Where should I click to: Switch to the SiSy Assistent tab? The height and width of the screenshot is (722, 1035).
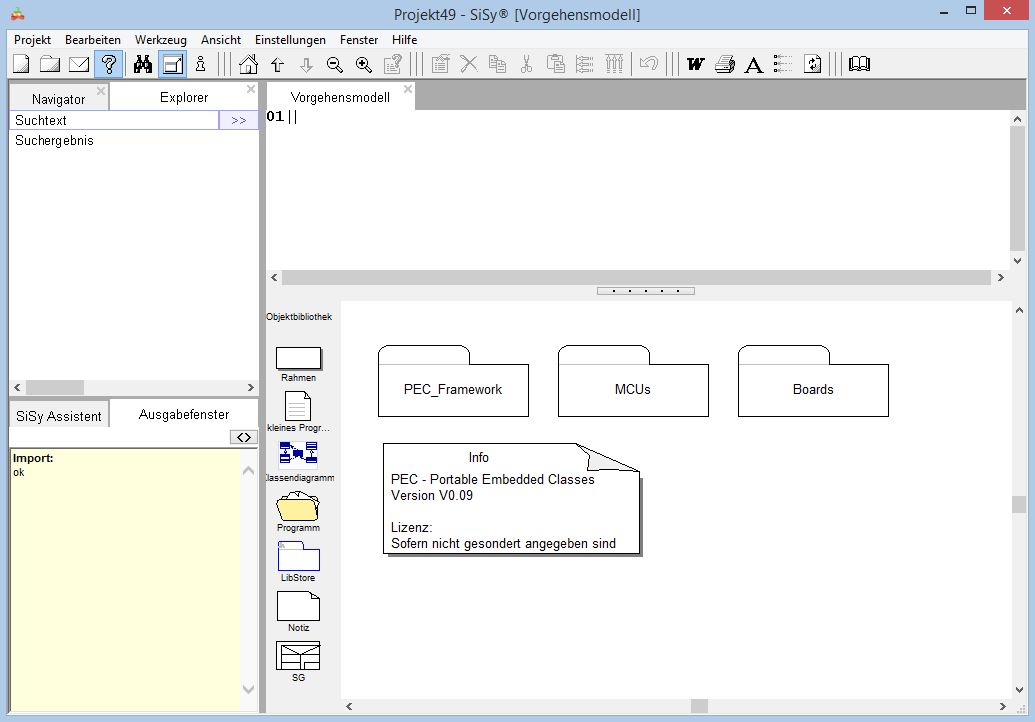59,416
